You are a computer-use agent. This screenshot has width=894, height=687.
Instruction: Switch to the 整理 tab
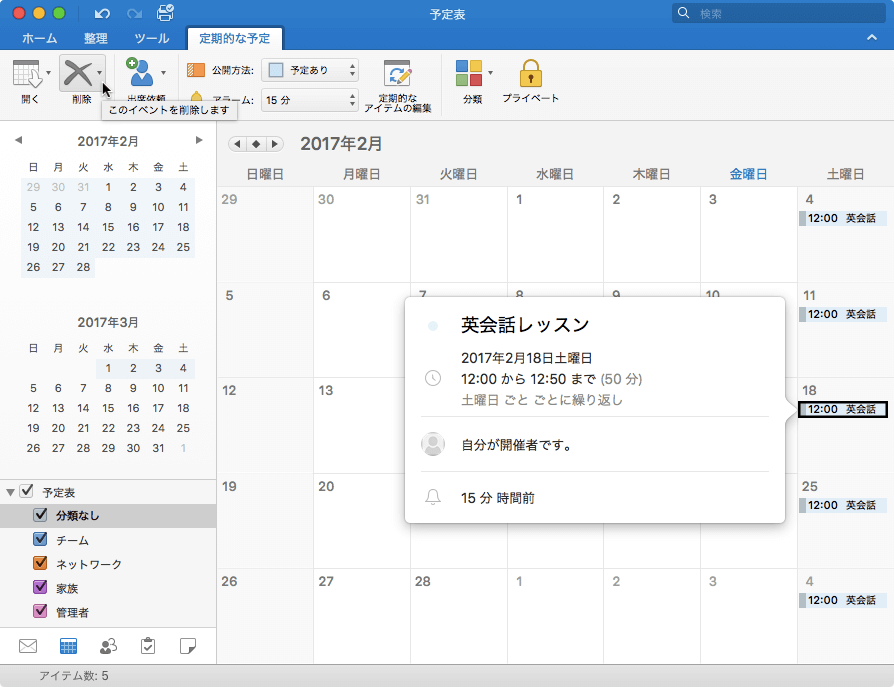coord(95,38)
